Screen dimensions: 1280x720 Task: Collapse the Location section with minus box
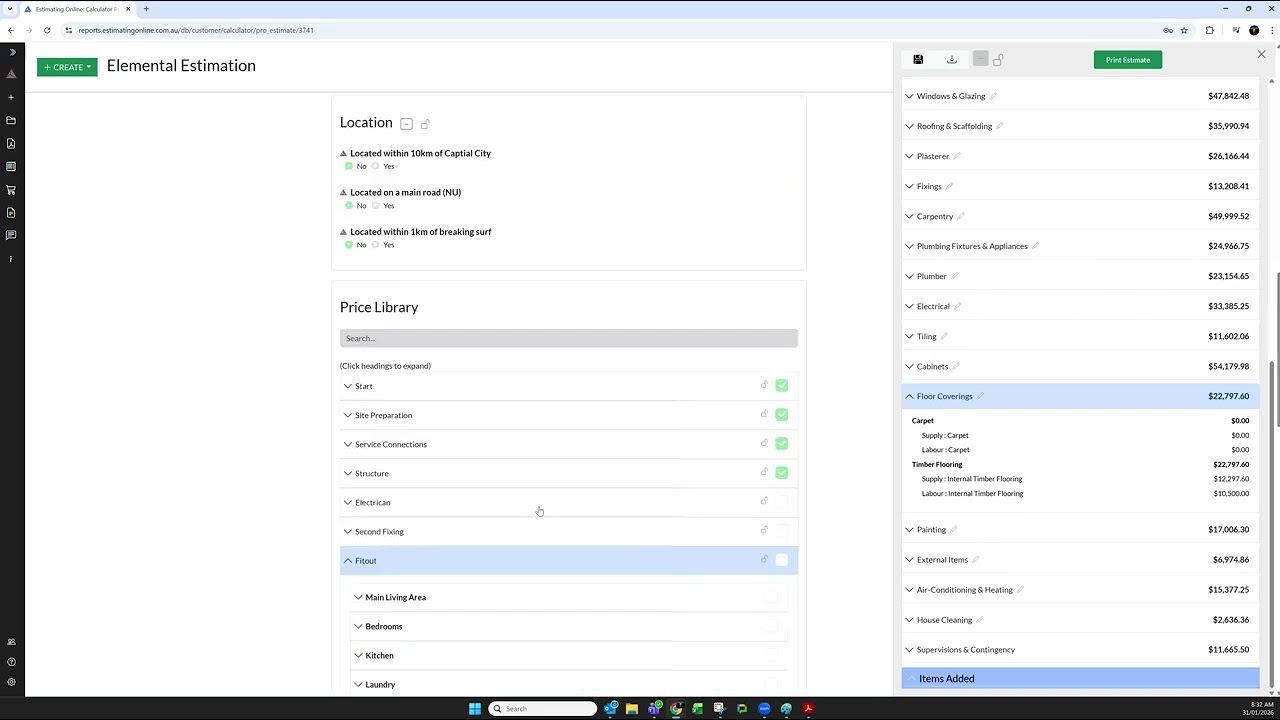pyautogui.click(x=406, y=124)
